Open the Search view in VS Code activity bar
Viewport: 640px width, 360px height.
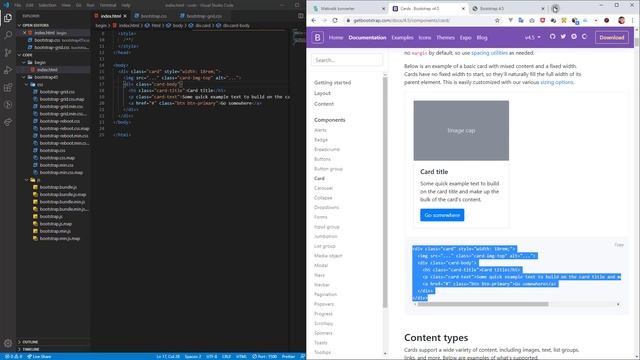point(8,35)
